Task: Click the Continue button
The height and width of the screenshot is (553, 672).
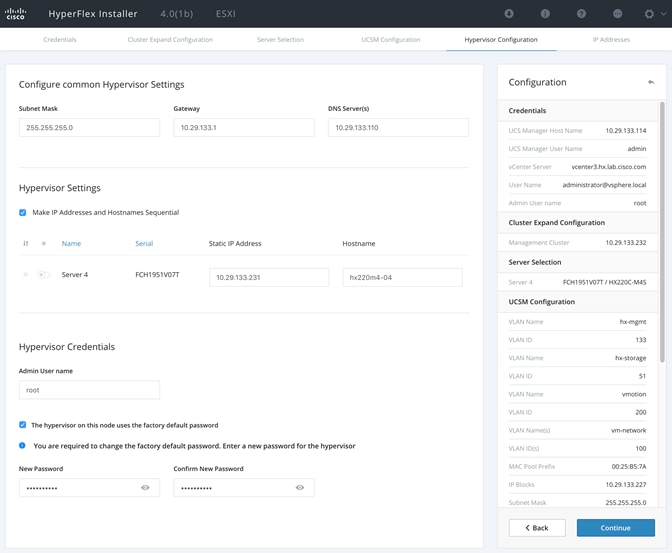Action: (x=615, y=528)
